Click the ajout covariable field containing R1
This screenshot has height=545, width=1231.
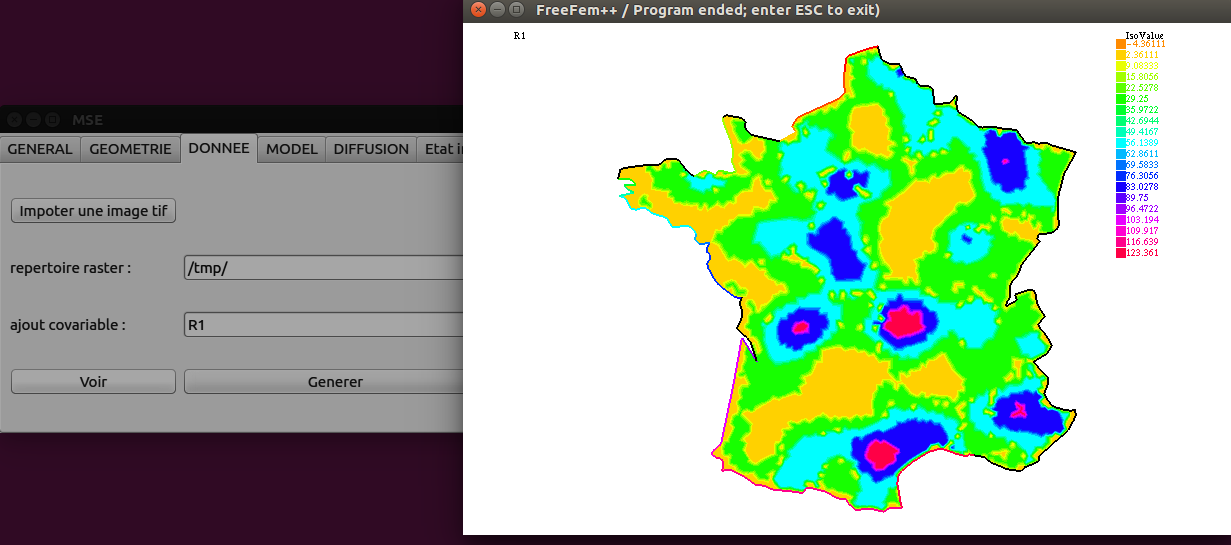(322, 325)
